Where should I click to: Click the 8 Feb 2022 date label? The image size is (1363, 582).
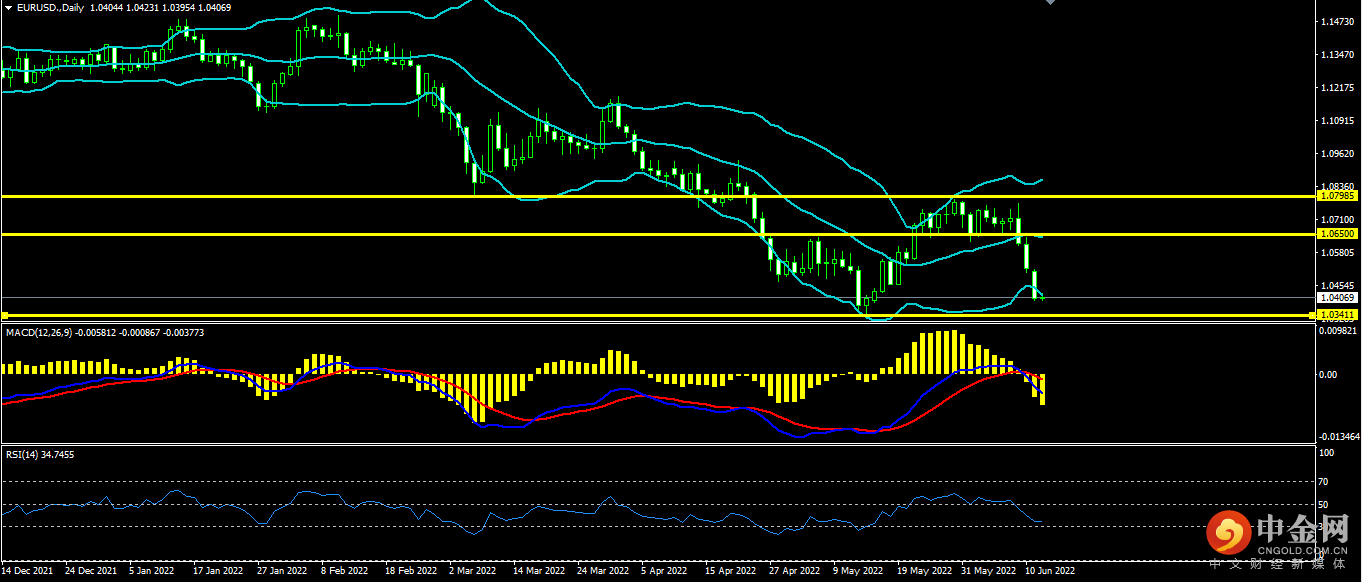(346, 572)
